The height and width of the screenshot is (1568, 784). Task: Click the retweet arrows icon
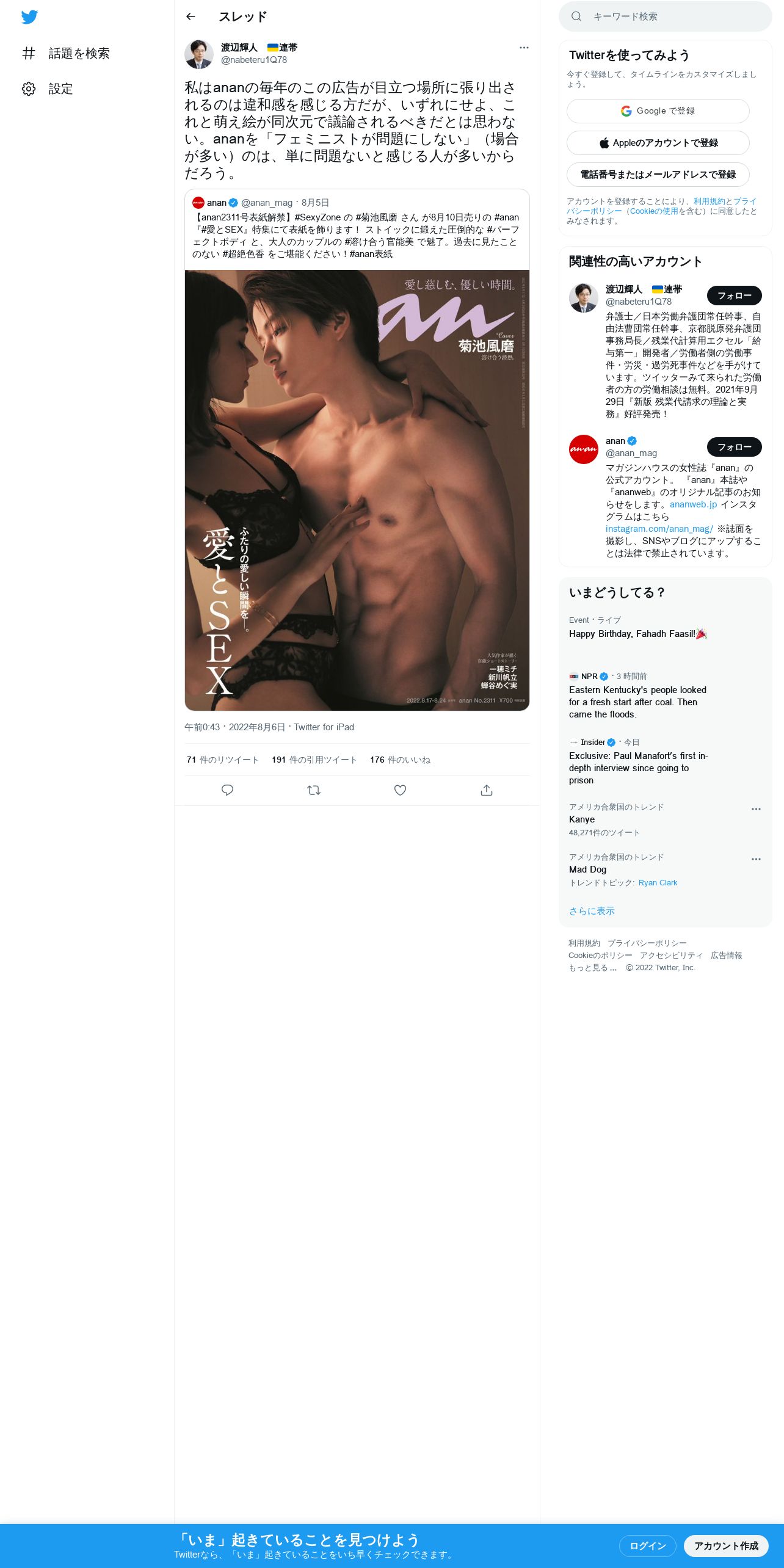(x=314, y=790)
